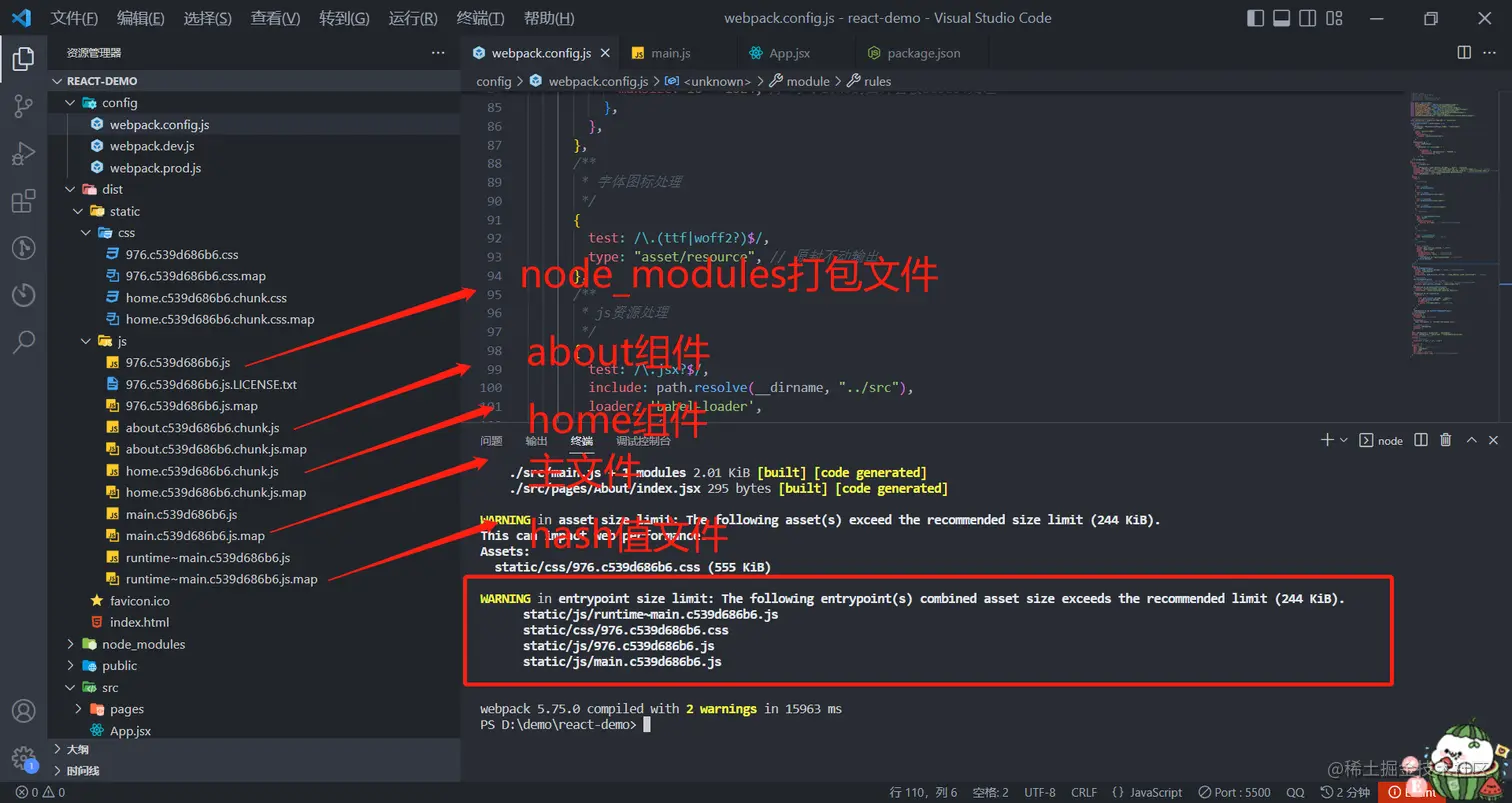Viewport: 1512px width, 803px height.
Task: Open the terminal launch profile dropdown arrow
Action: pyautogui.click(x=1344, y=441)
